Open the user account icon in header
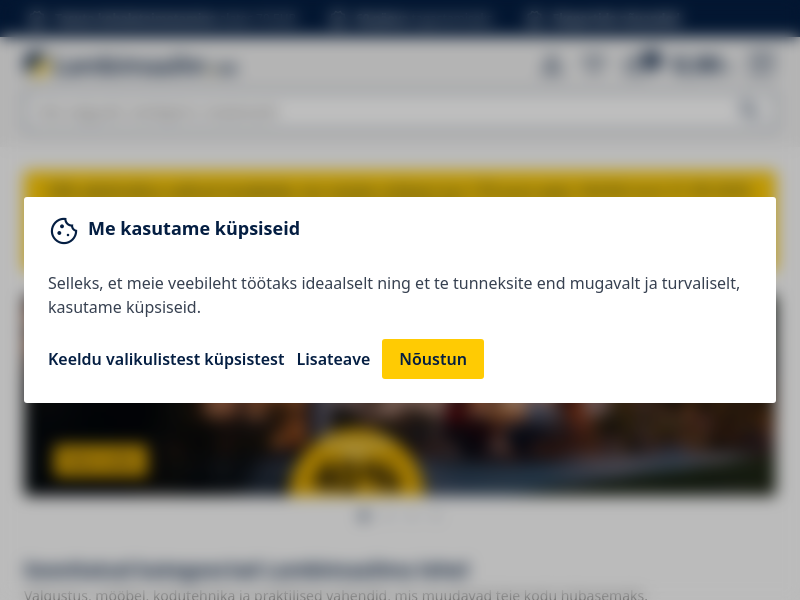Image resolution: width=800 pixels, height=600 pixels. pyautogui.click(x=552, y=65)
